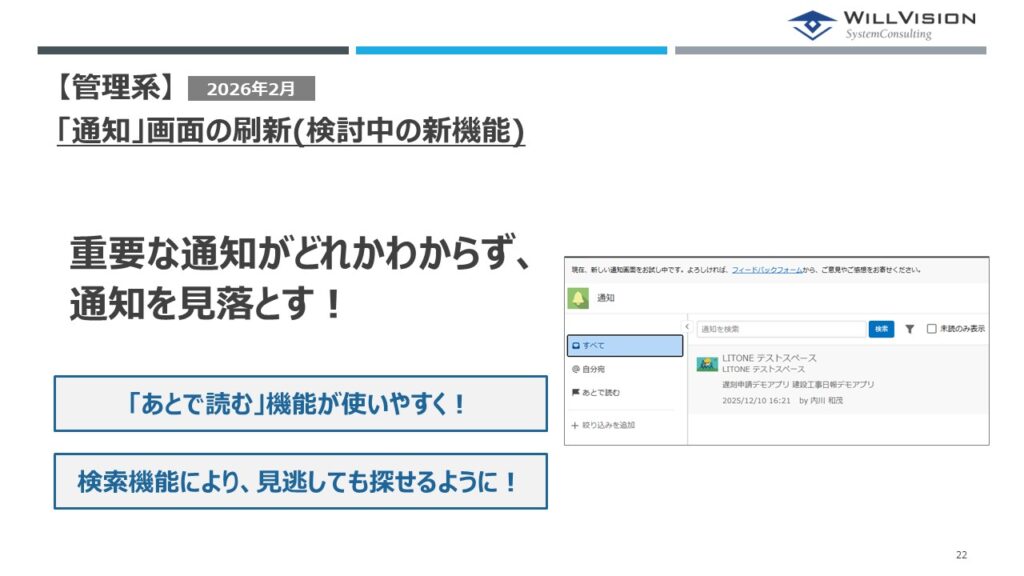1024x576 pixels.
Task: Click the WillVision diamond logo
Action: [x=811, y=24]
